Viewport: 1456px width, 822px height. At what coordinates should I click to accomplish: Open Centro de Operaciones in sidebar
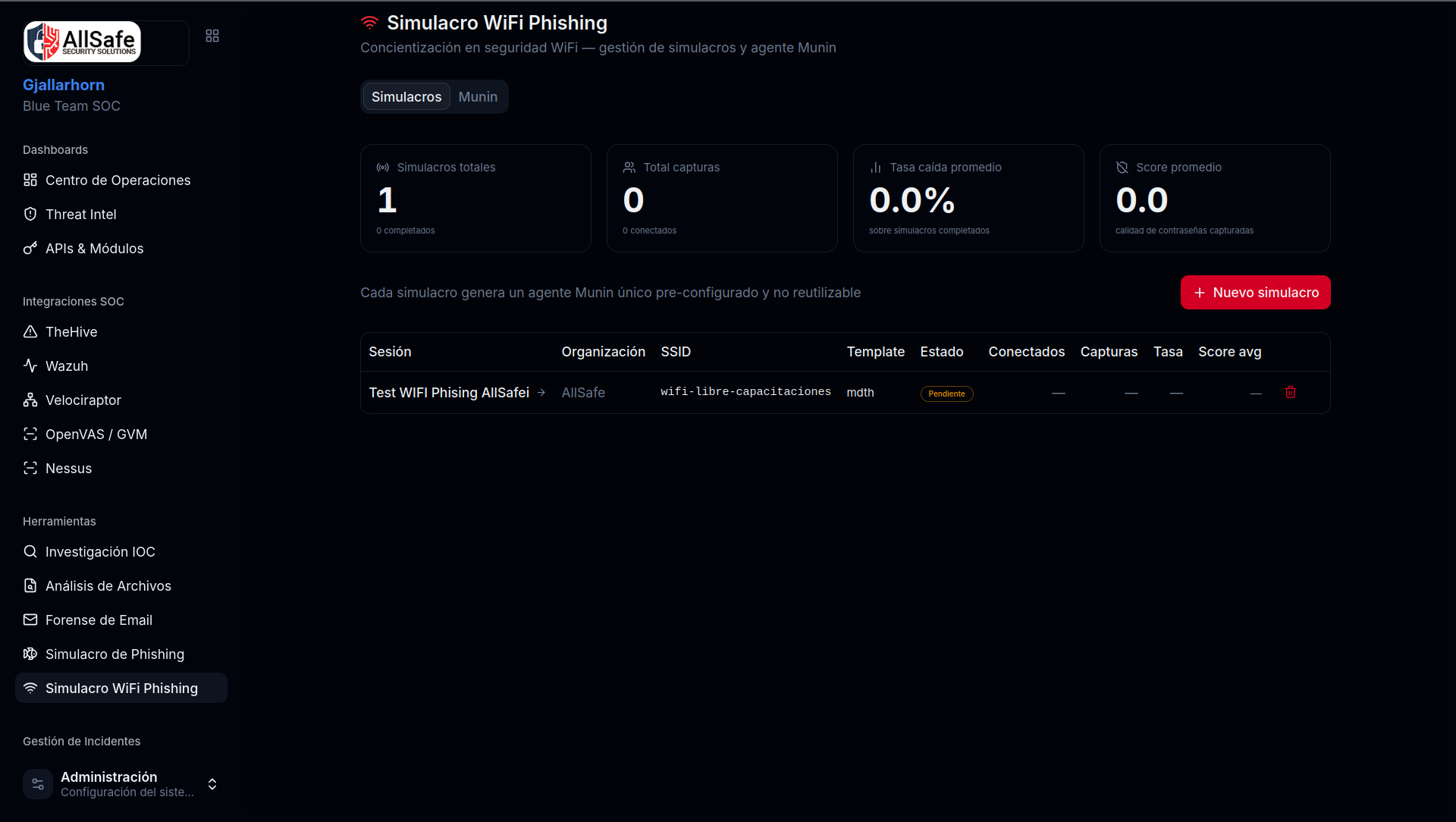[121, 180]
